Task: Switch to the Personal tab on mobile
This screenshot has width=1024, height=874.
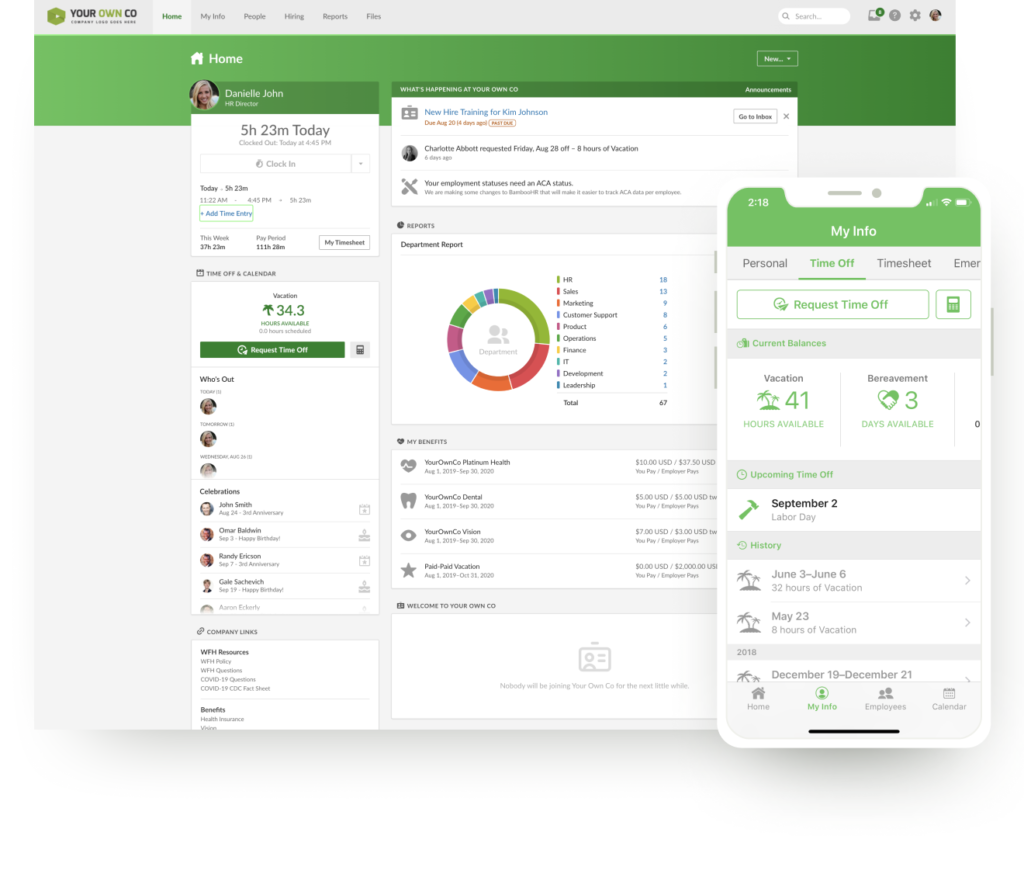Action: 764,263
